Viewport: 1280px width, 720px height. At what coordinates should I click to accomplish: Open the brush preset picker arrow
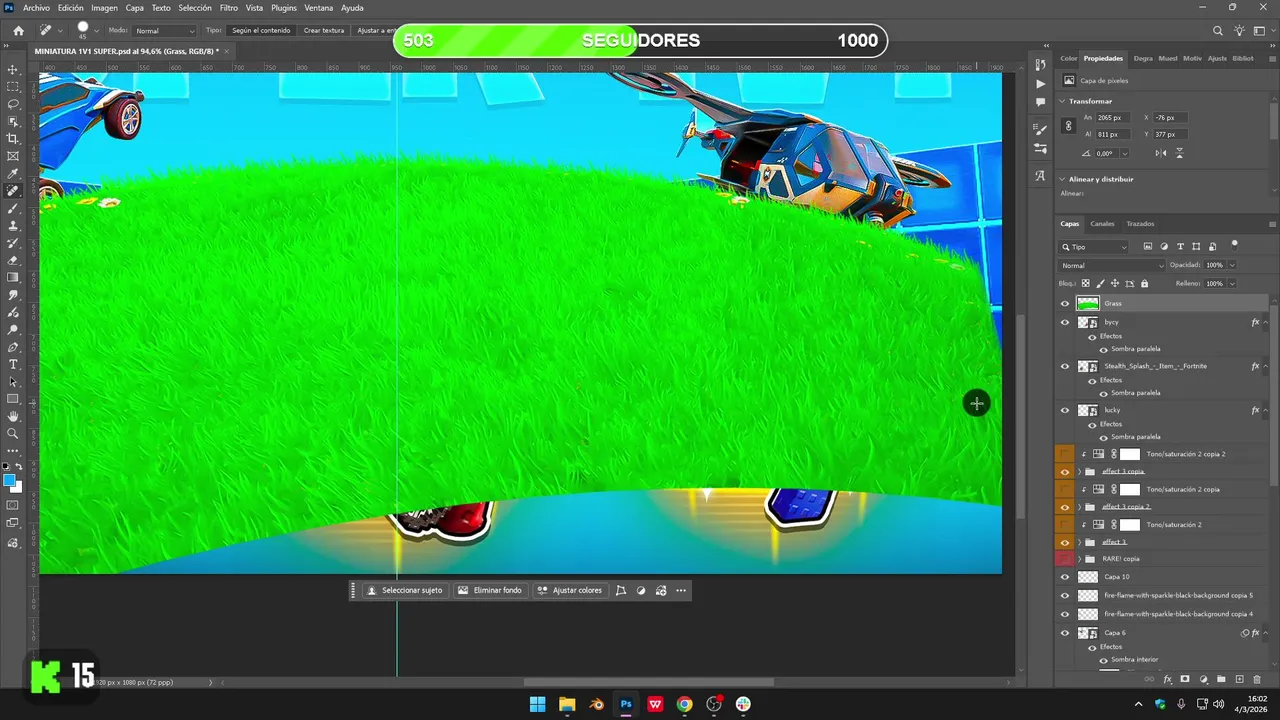98,31
